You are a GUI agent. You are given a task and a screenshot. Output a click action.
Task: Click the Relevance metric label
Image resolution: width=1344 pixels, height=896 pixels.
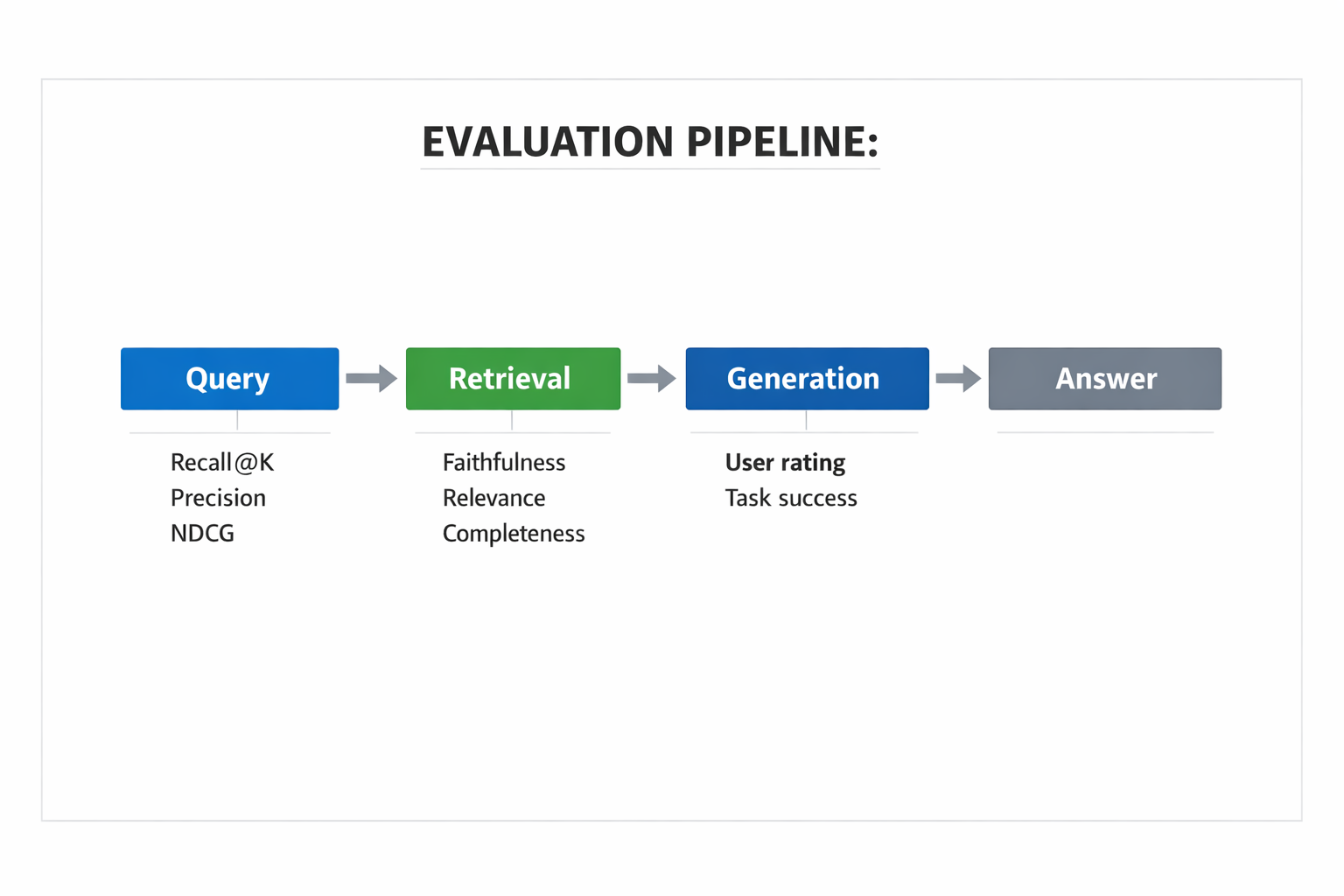click(x=493, y=498)
